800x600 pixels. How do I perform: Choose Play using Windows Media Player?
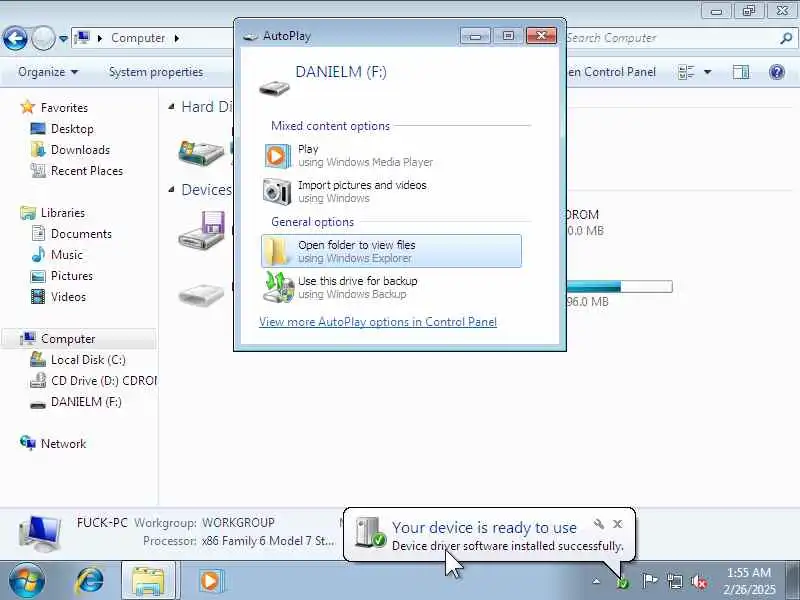pos(391,156)
